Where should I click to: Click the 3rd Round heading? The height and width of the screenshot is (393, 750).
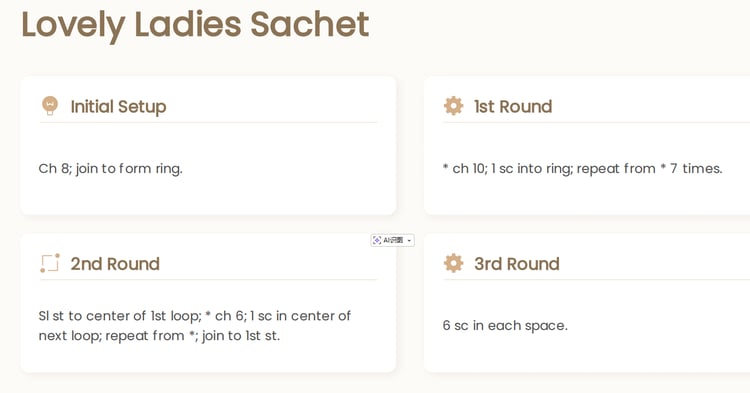click(517, 263)
